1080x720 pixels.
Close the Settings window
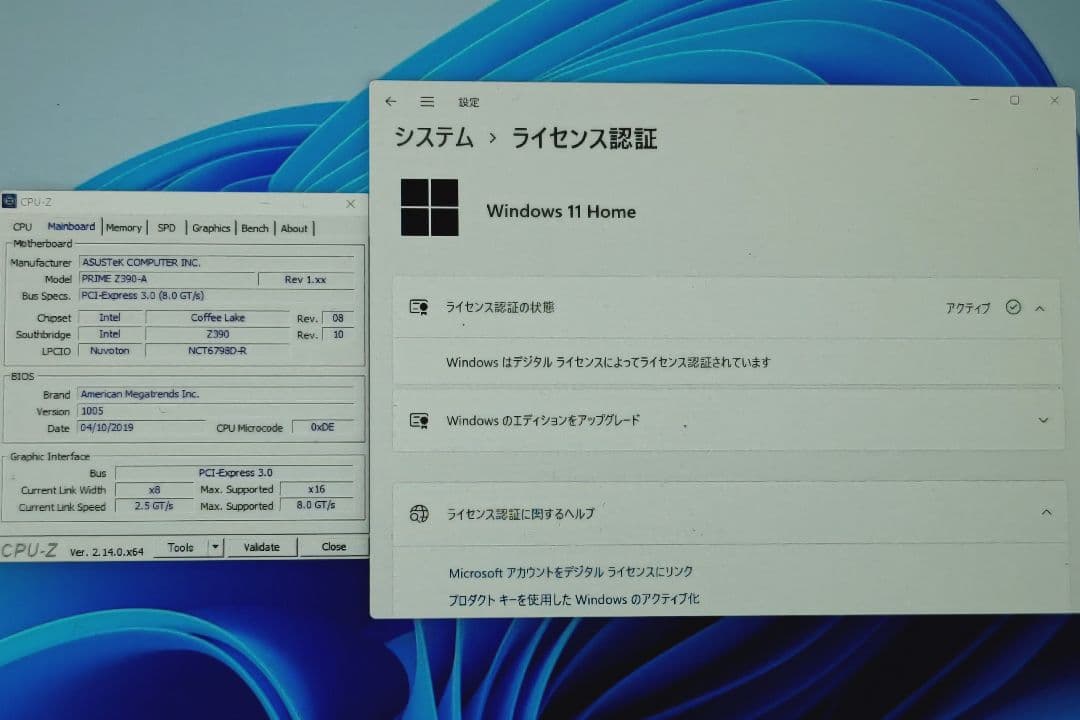click(x=1055, y=100)
